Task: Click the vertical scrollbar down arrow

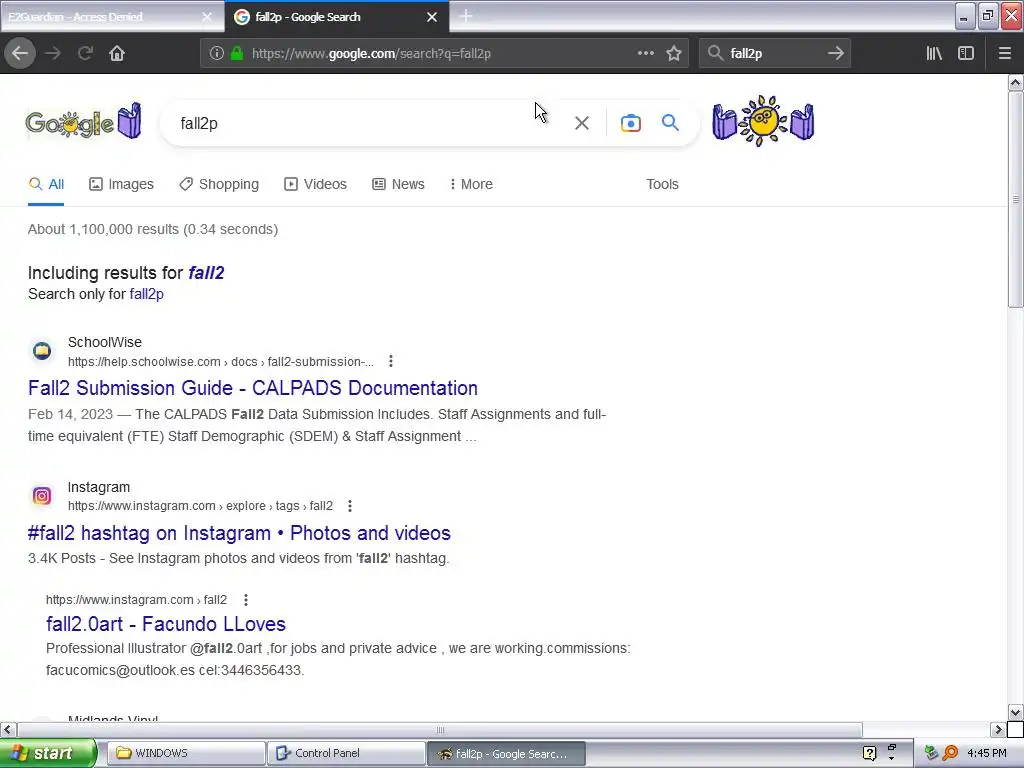Action: pos(1016,712)
